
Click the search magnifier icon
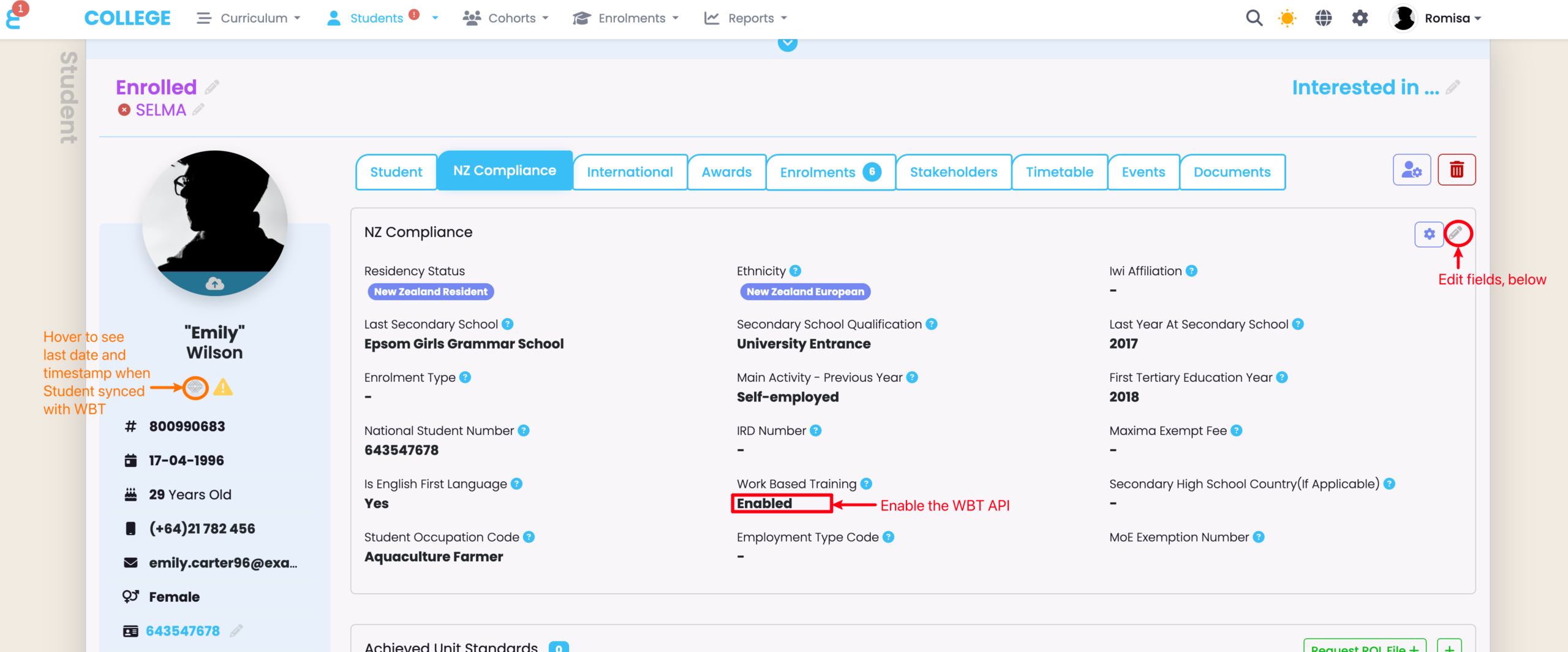click(1254, 18)
